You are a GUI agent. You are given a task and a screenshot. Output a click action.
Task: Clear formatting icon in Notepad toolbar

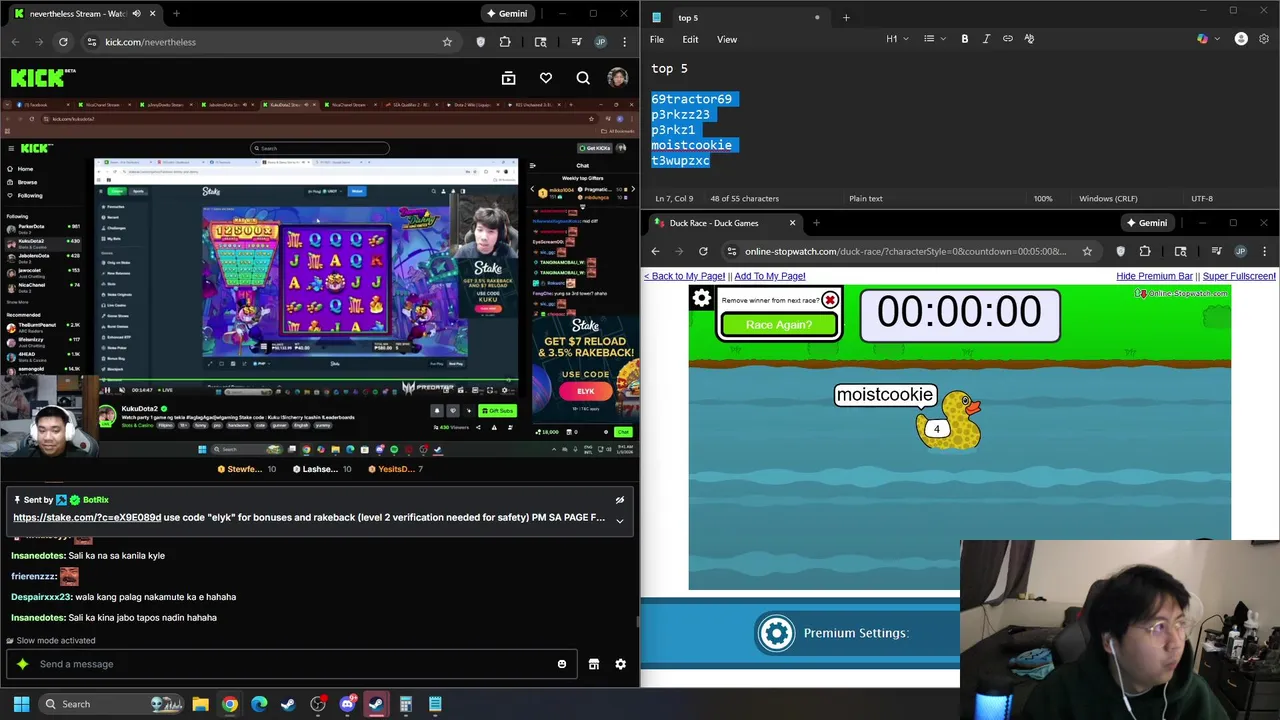(1029, 39)
